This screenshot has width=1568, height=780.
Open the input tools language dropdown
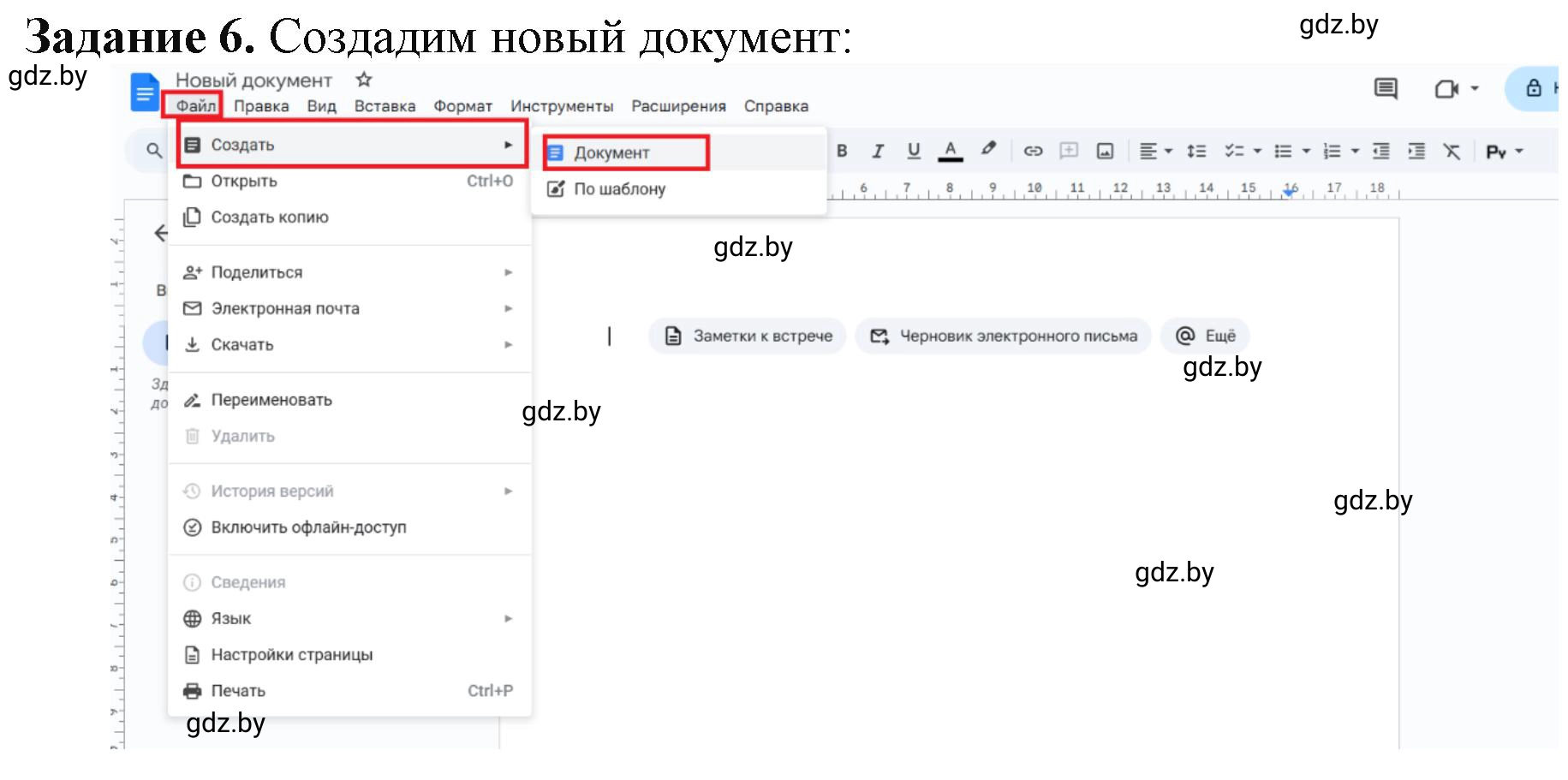coord(1505,152)
